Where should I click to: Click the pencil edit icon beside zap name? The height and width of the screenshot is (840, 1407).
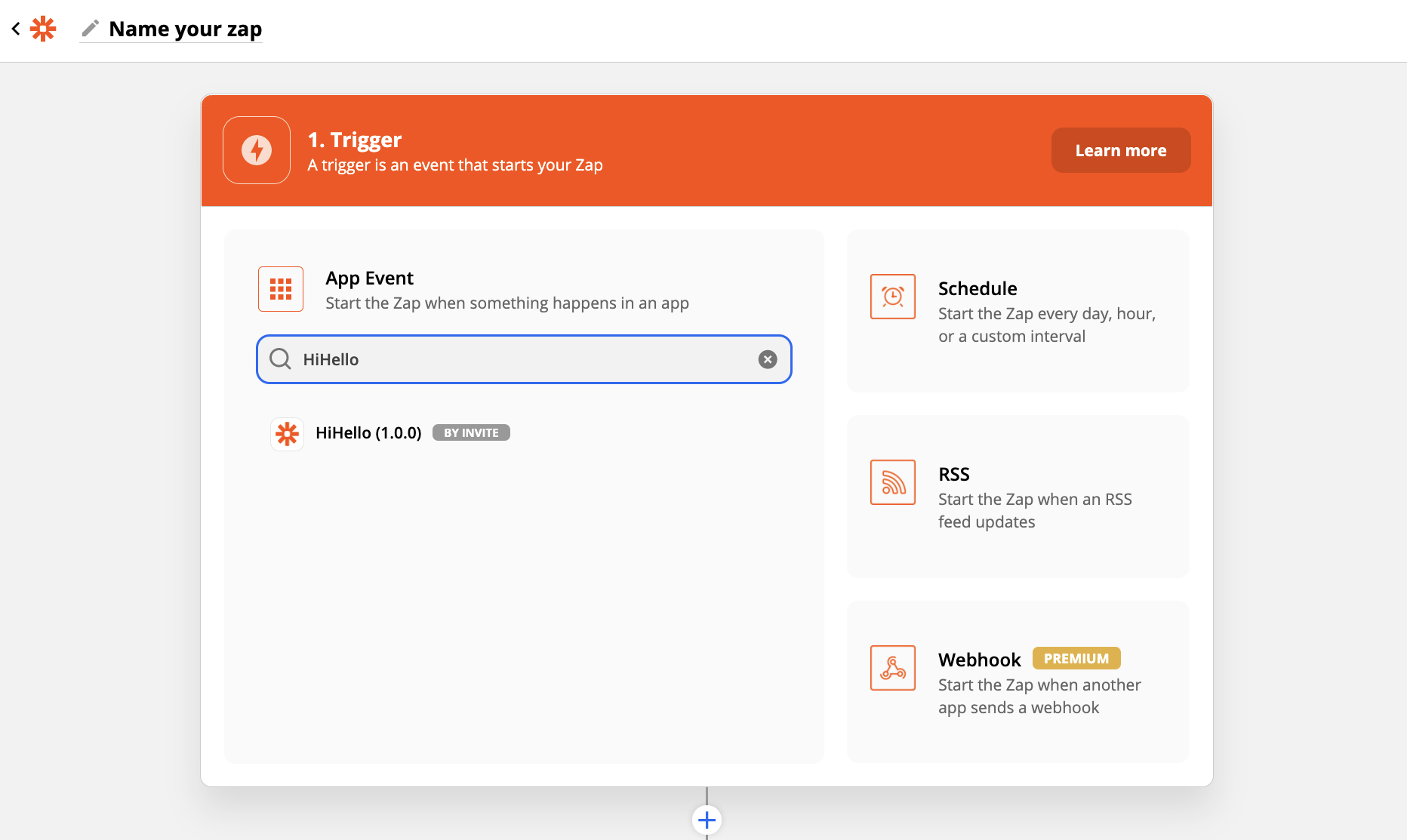coord(91,29)
